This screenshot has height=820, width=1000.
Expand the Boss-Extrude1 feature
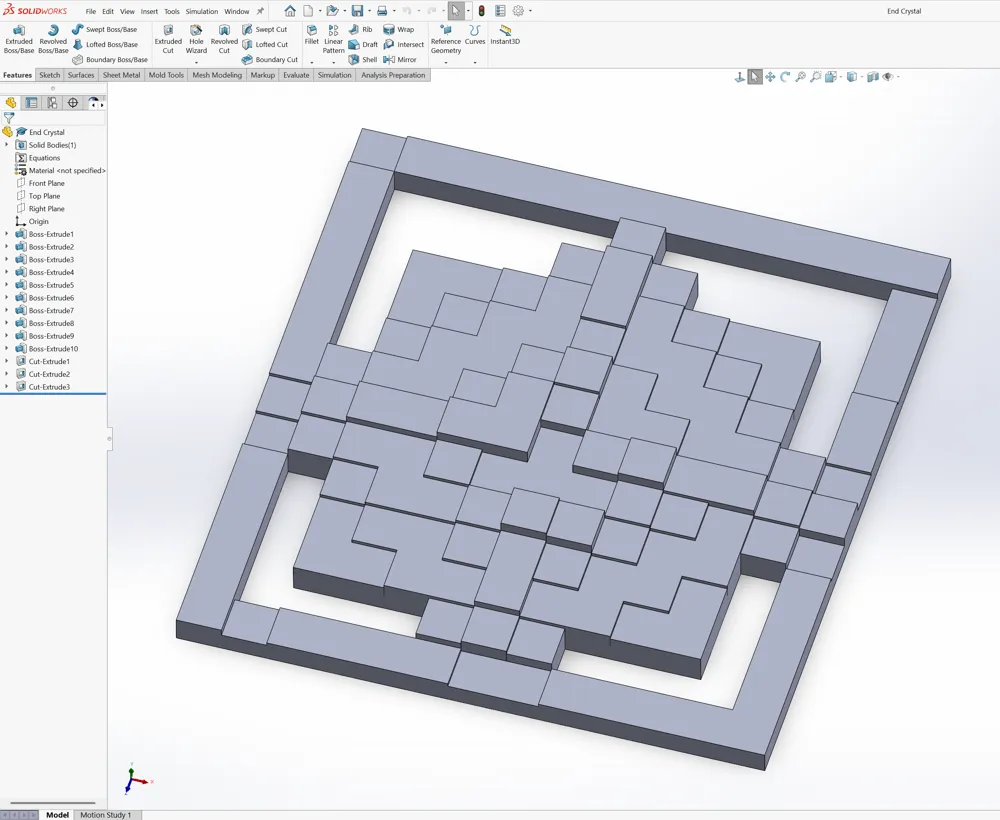point(7,234)
